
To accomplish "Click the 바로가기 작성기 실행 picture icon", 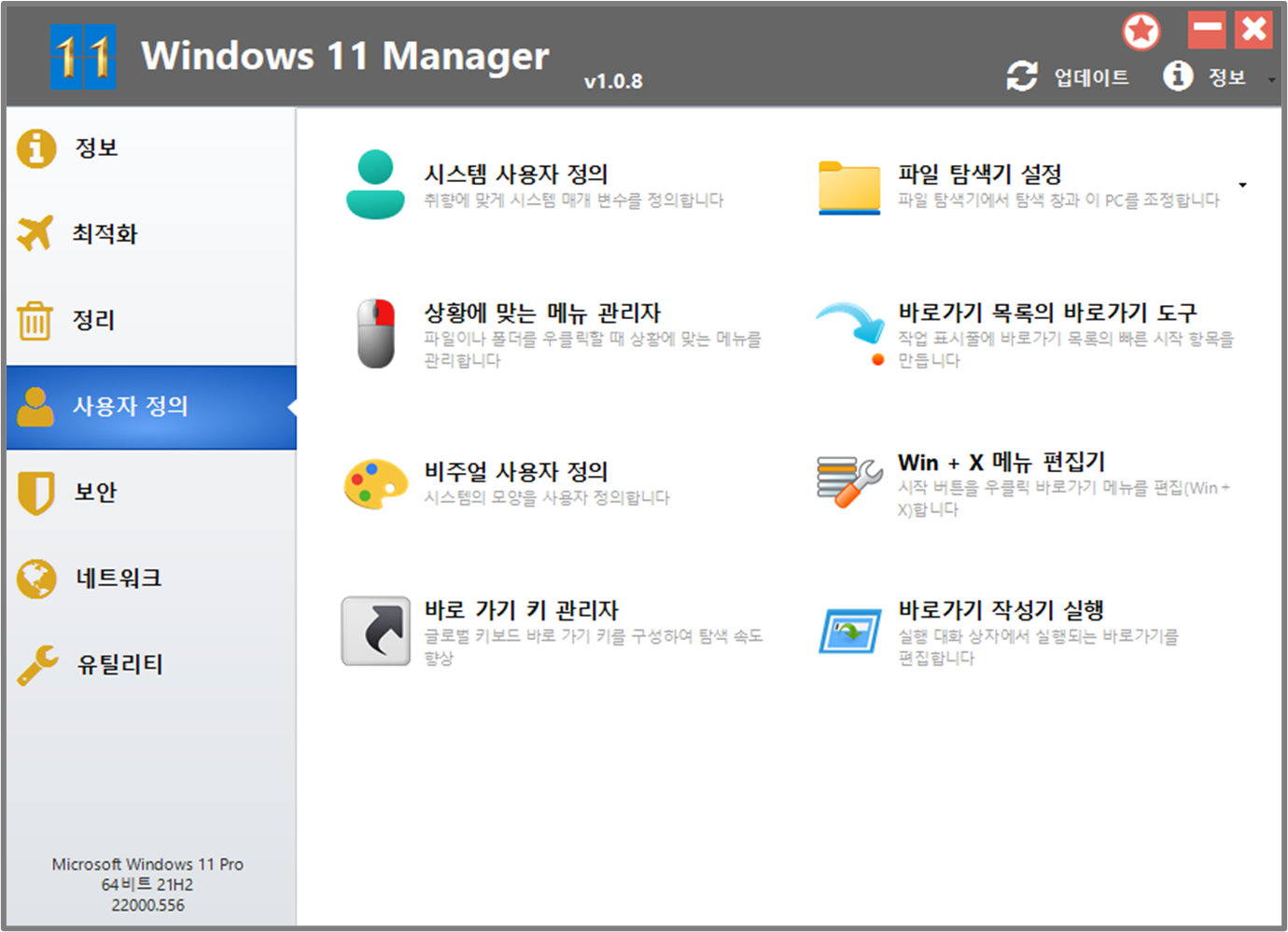I will pyautogui.click(x=849, y=633).
